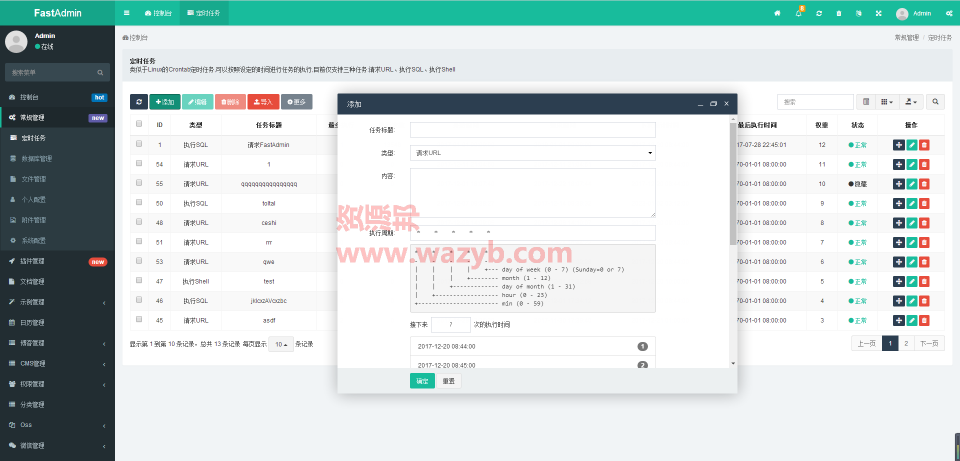The height and width of the screenshot is (461, 960).
Task: Check the checkbox for row ID 1
Action: pyautogui.click(x=139, y=144)
